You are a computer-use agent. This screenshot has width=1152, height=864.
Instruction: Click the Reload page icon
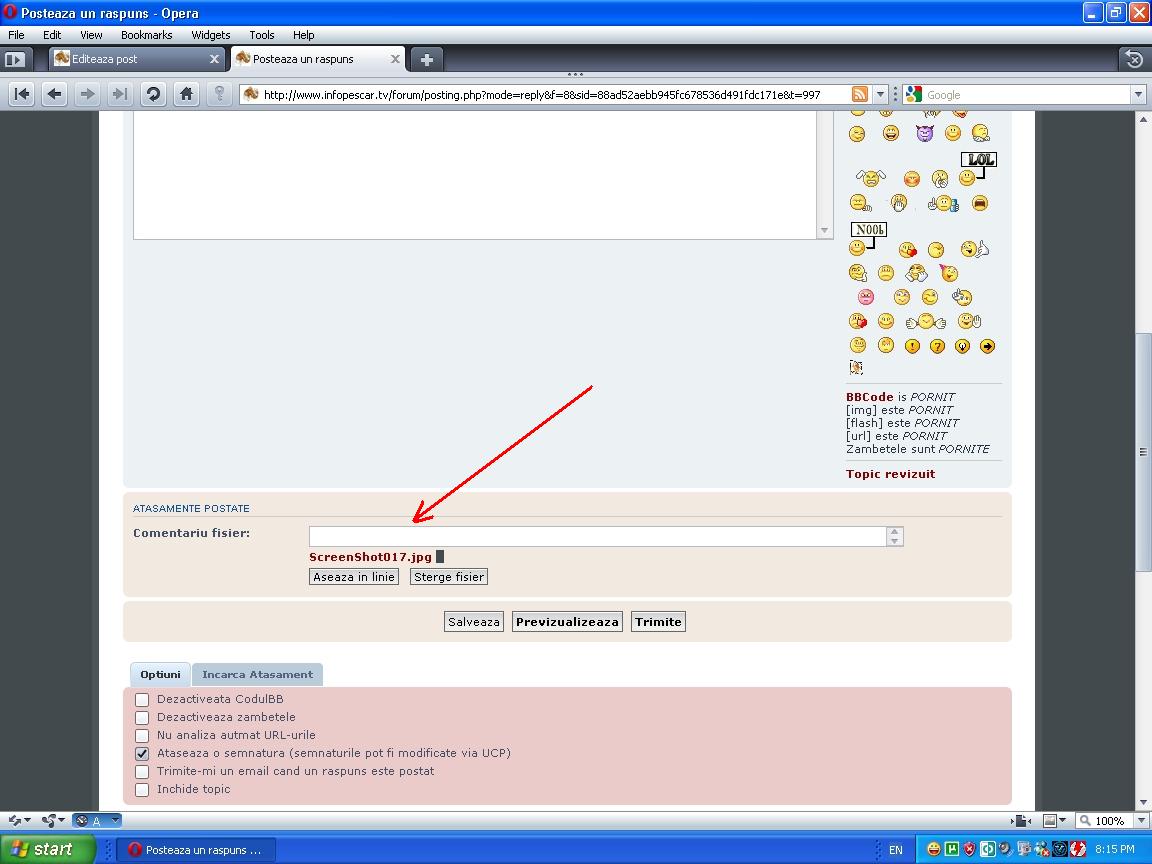153,94
